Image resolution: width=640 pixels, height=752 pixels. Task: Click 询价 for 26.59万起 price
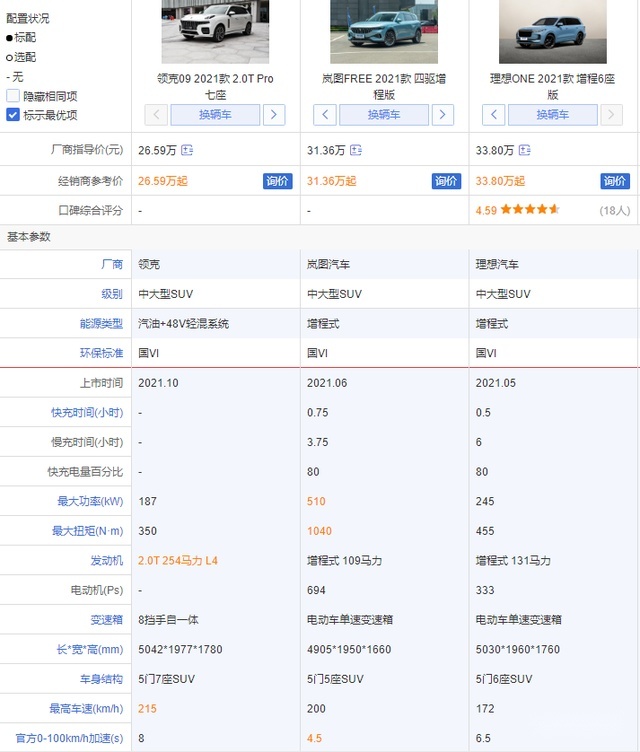pos(277,181)
